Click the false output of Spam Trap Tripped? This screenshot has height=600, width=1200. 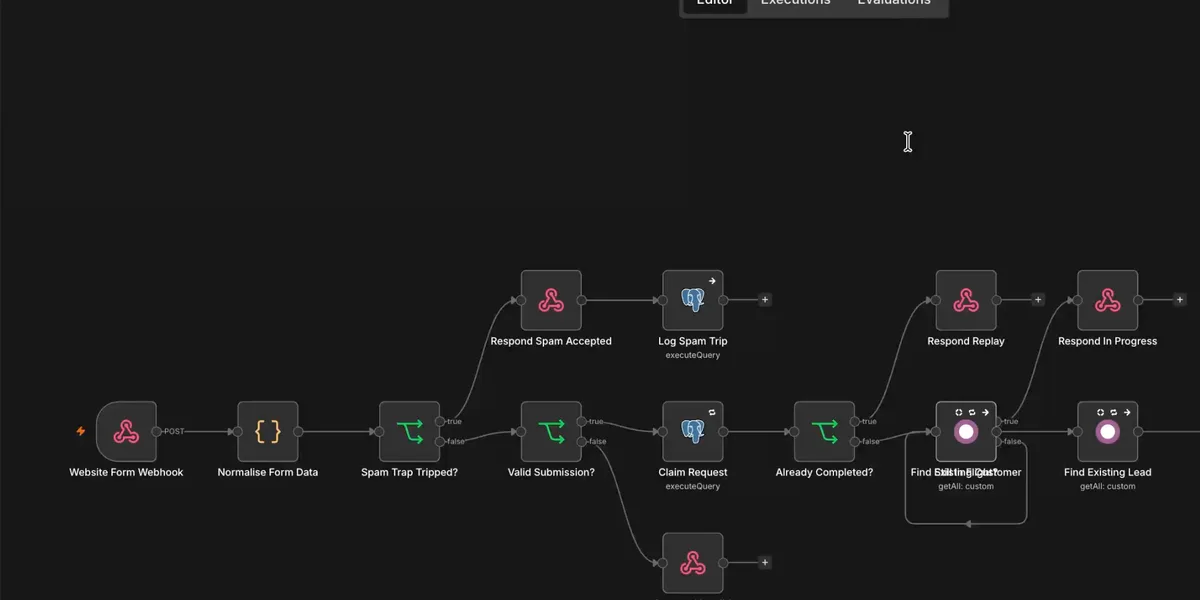coord(441,442)
